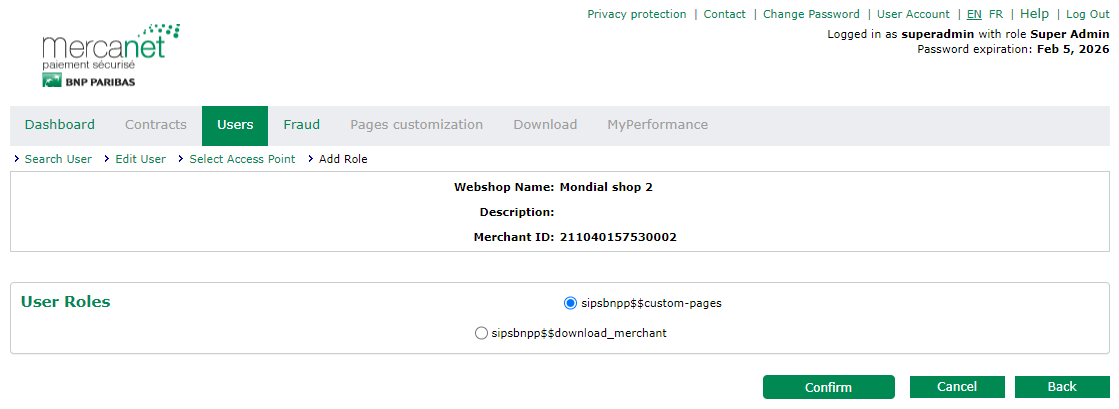Click the Webshop Name value Mondial shop 2

pos(606,188)
